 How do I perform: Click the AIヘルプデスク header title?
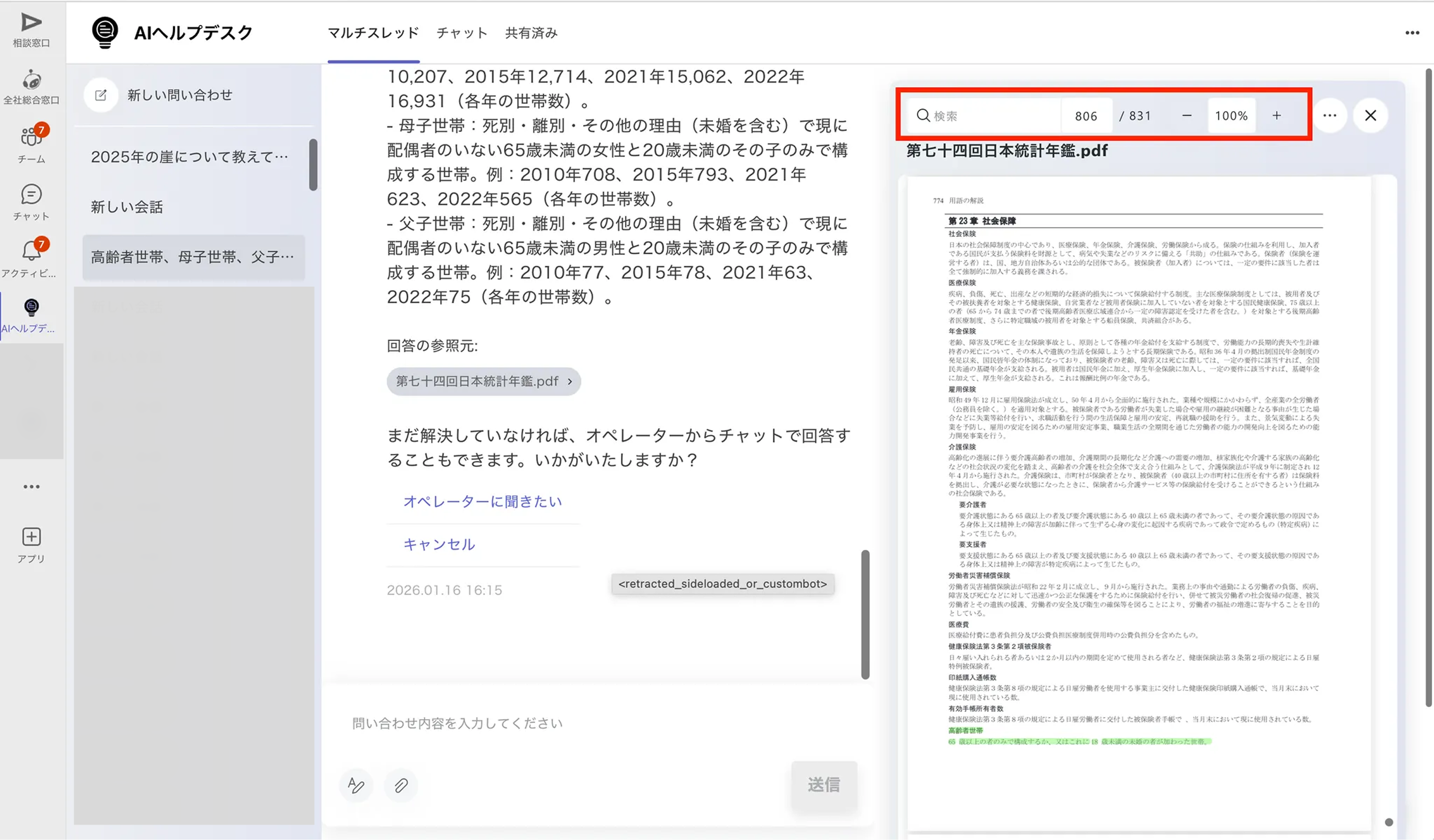[x=194, y=33]
